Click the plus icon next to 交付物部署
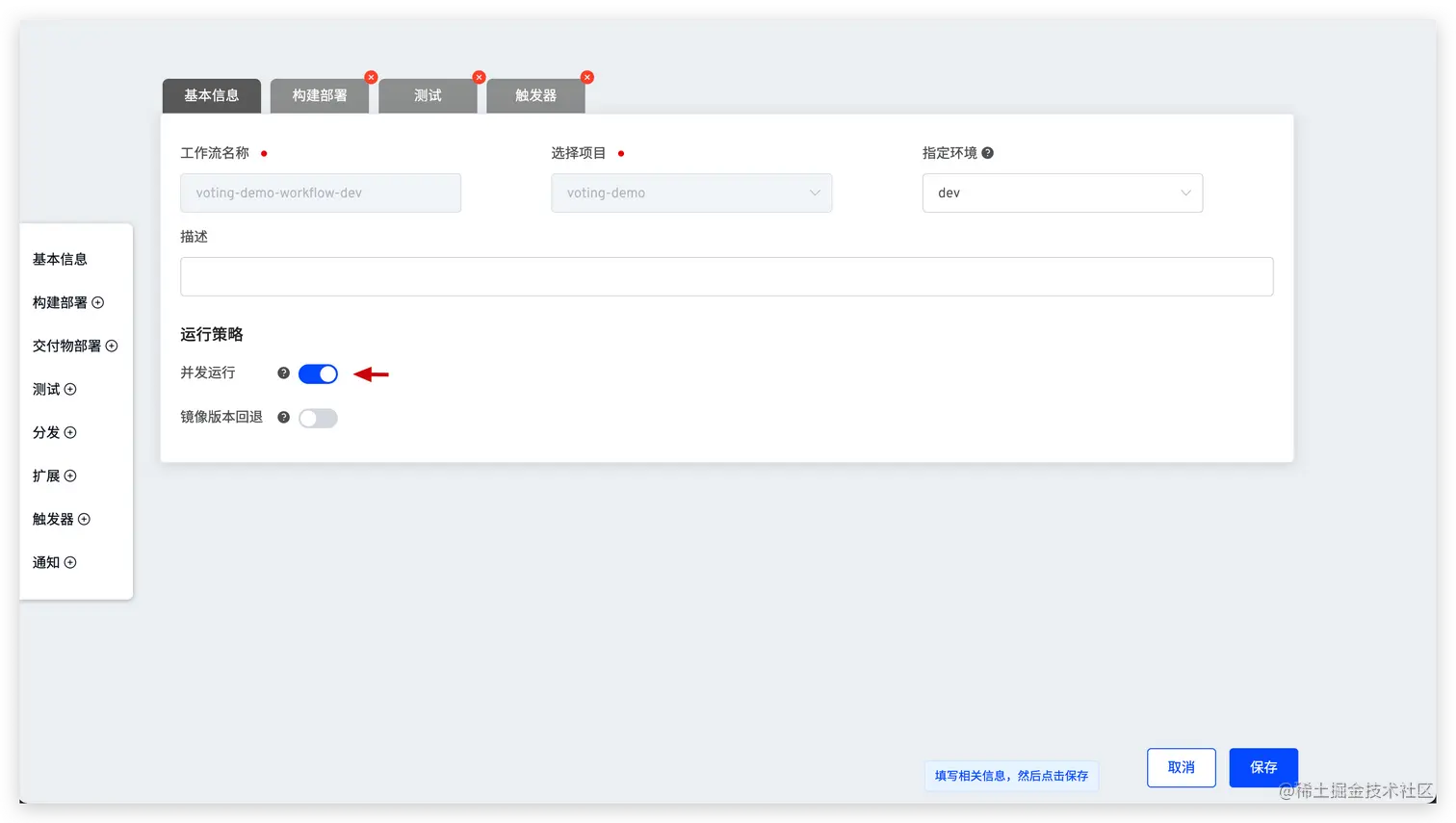1456x823 pixels. (112, 346)
